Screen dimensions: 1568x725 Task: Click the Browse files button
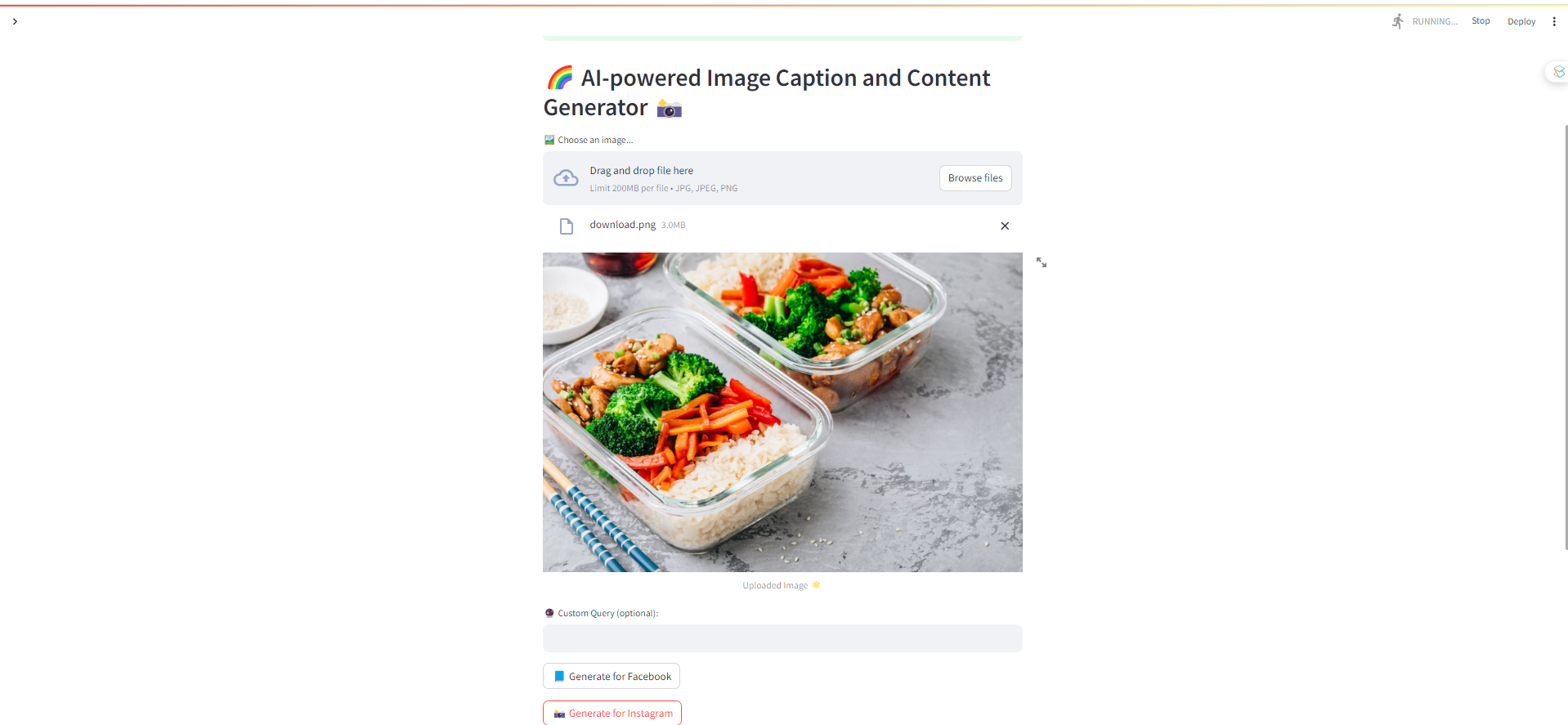tap(975, 178)
